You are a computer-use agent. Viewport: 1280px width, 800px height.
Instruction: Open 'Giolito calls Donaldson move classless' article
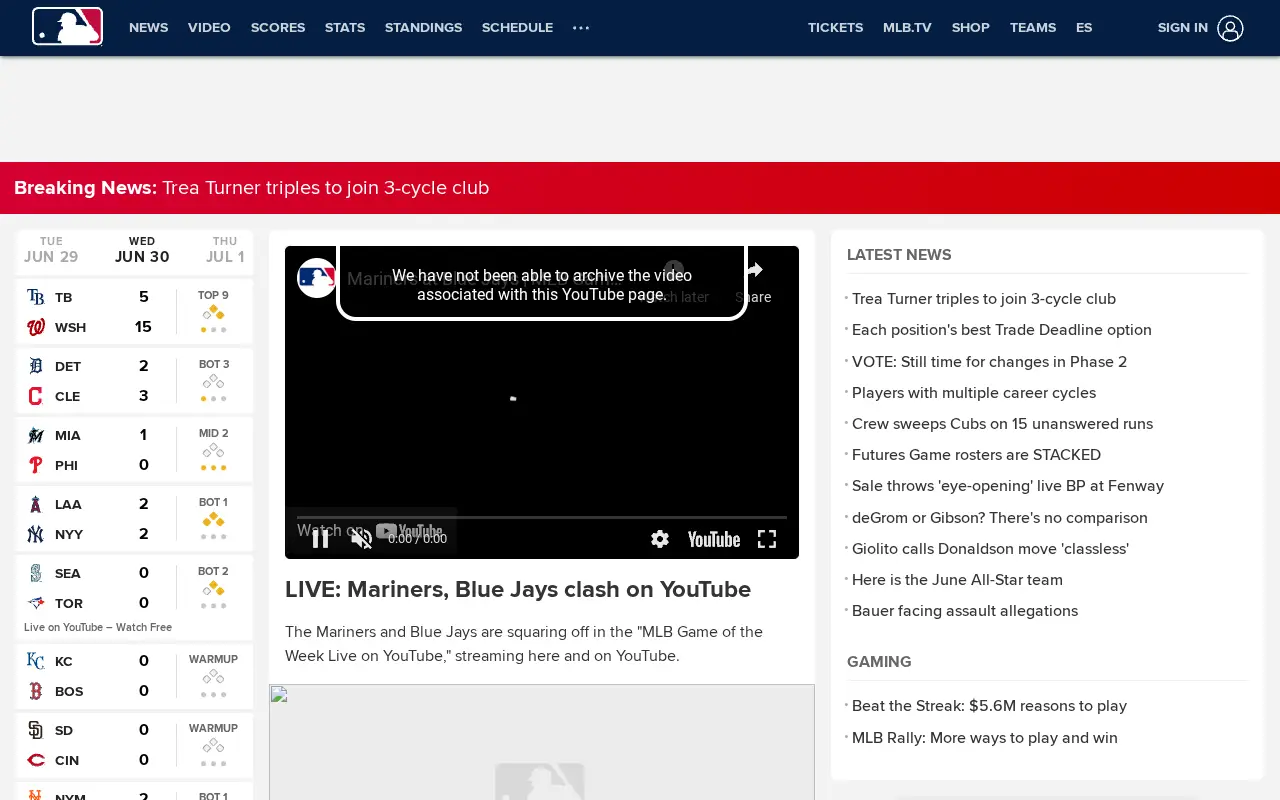click(x=990, y=549)
